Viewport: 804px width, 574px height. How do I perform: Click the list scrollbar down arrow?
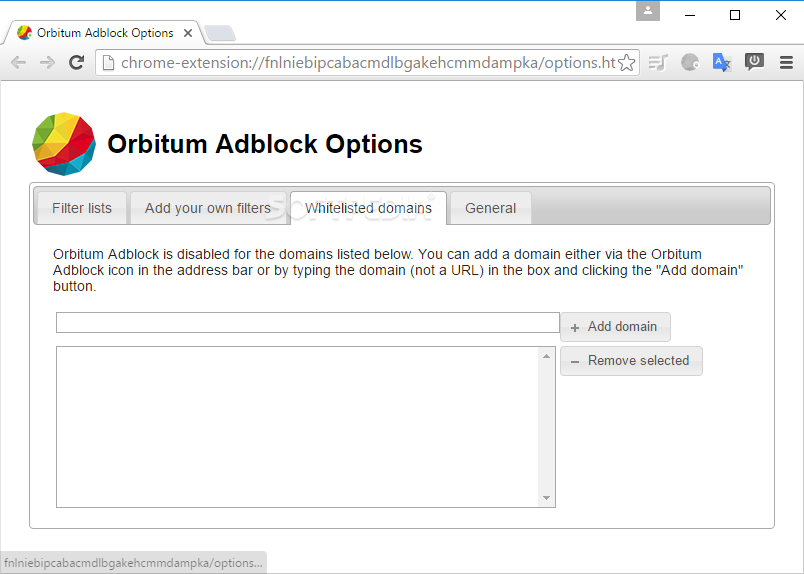tap(547, 498)
